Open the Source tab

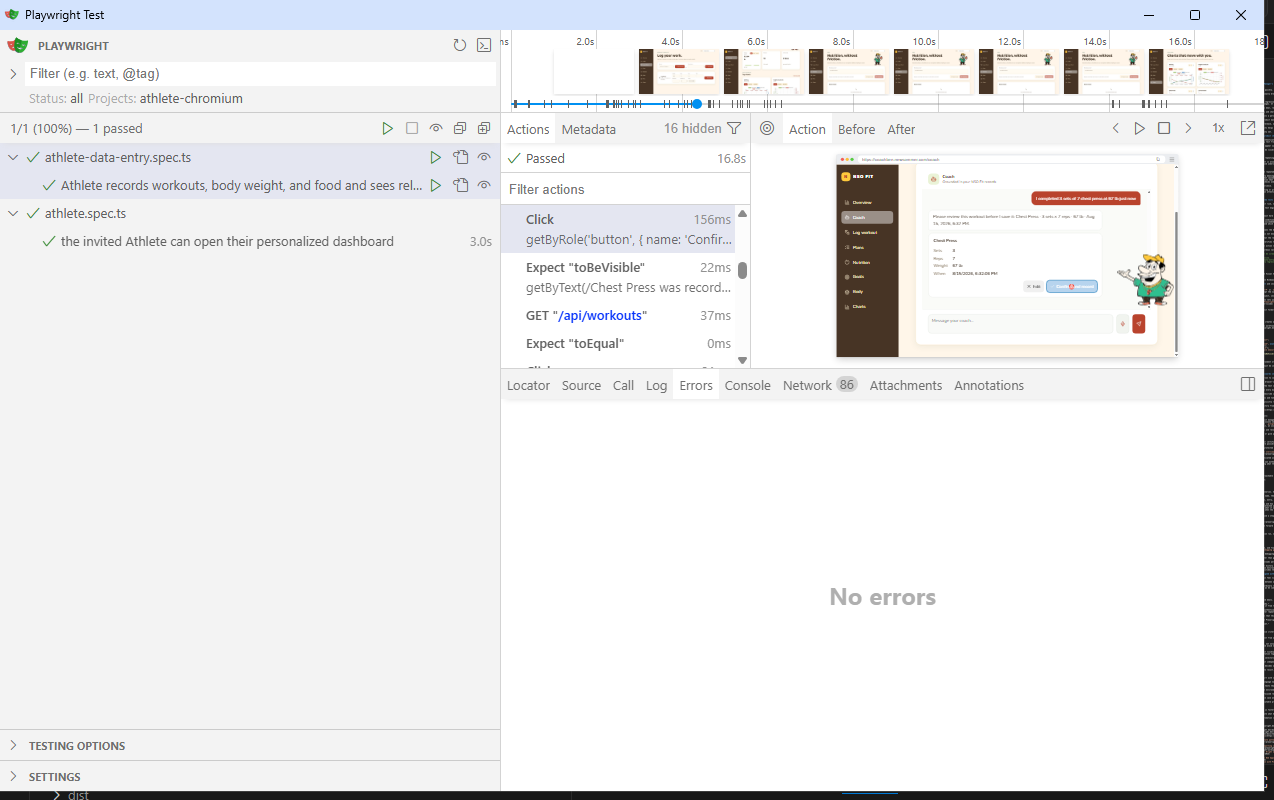[581, 385]
